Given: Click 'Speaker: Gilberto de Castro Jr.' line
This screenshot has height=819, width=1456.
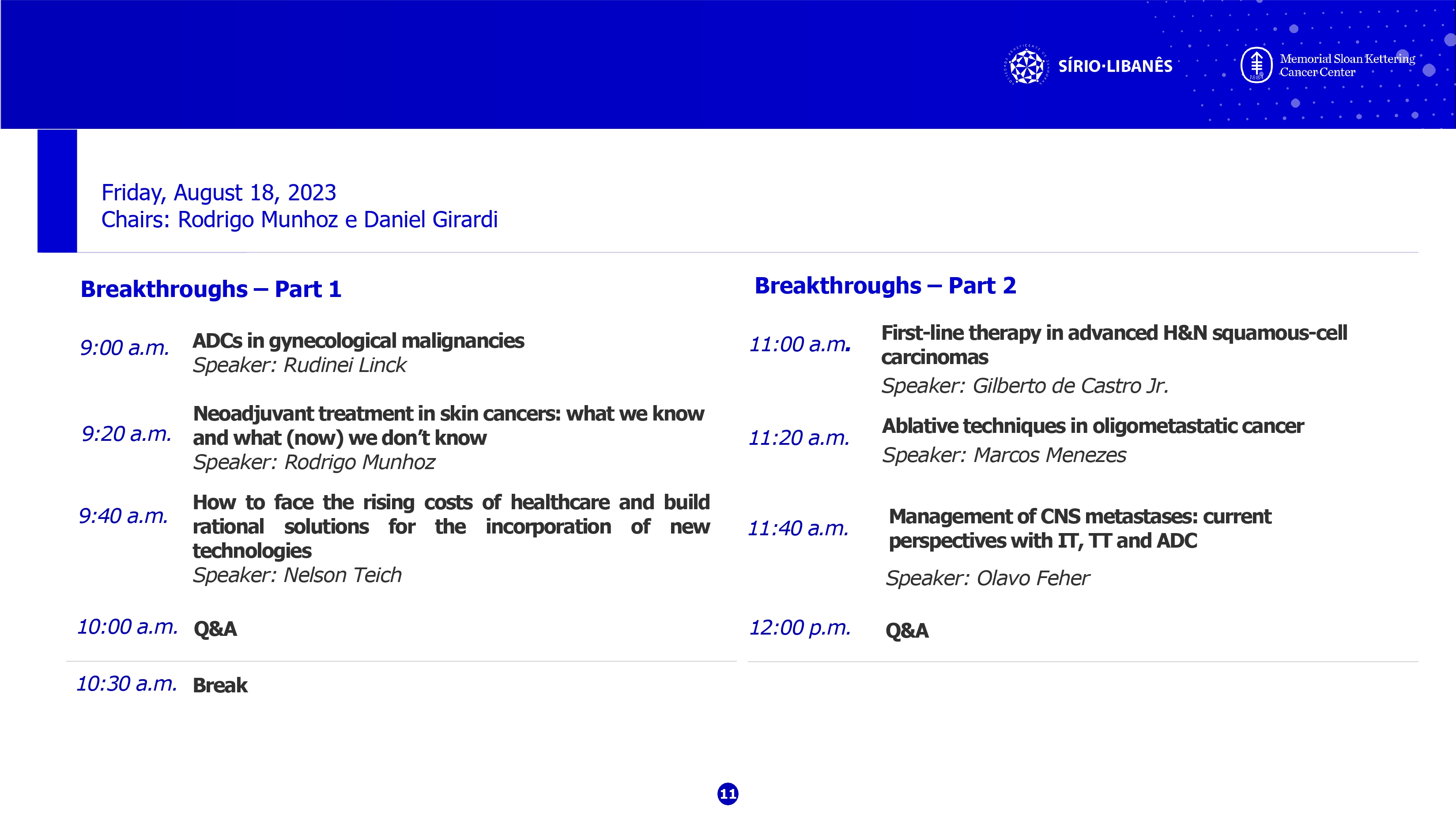Looking at the screenshot, I should coord(1025,386).
